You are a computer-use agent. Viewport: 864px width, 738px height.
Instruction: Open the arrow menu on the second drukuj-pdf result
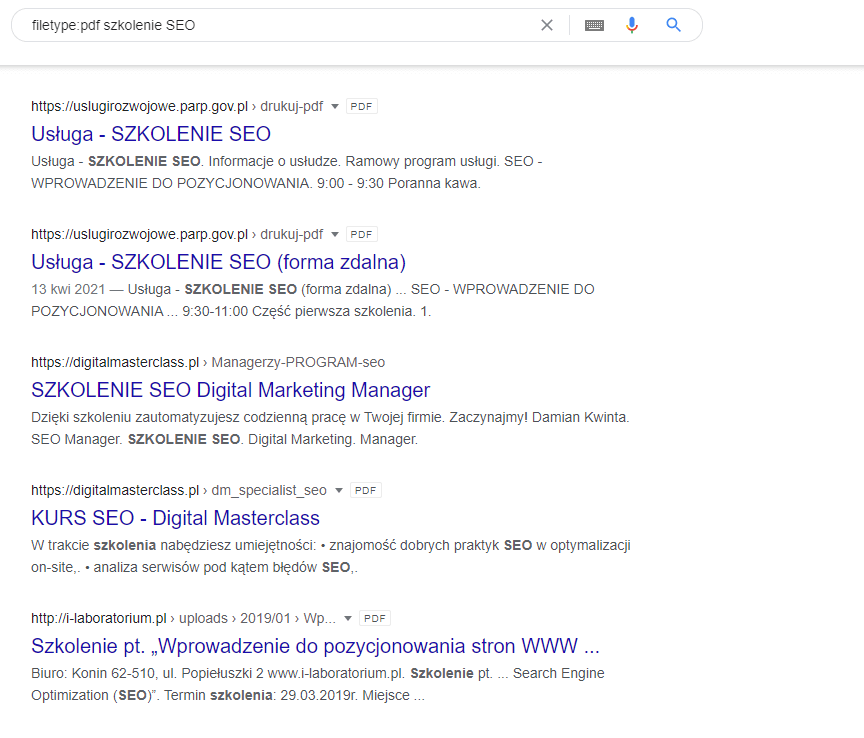coord(334,234)
